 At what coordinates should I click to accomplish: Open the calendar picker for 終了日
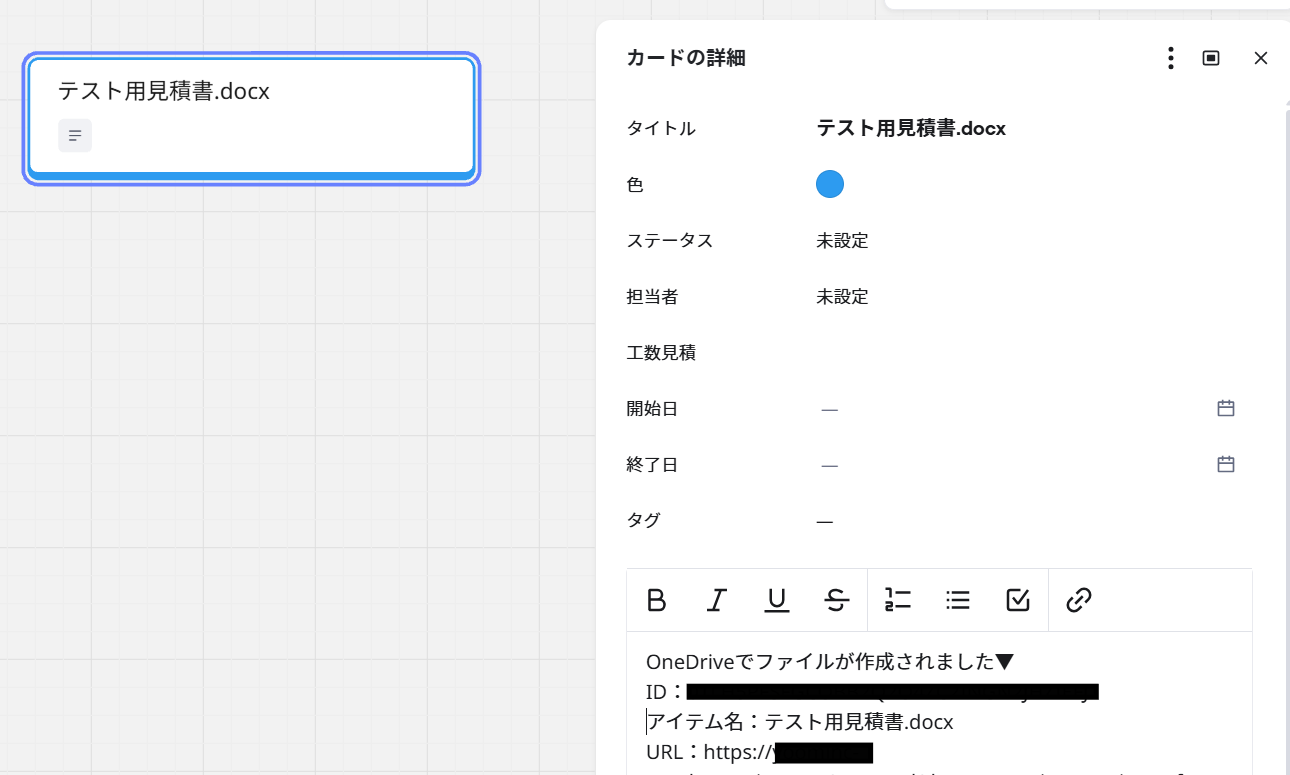click(1226, 464)
